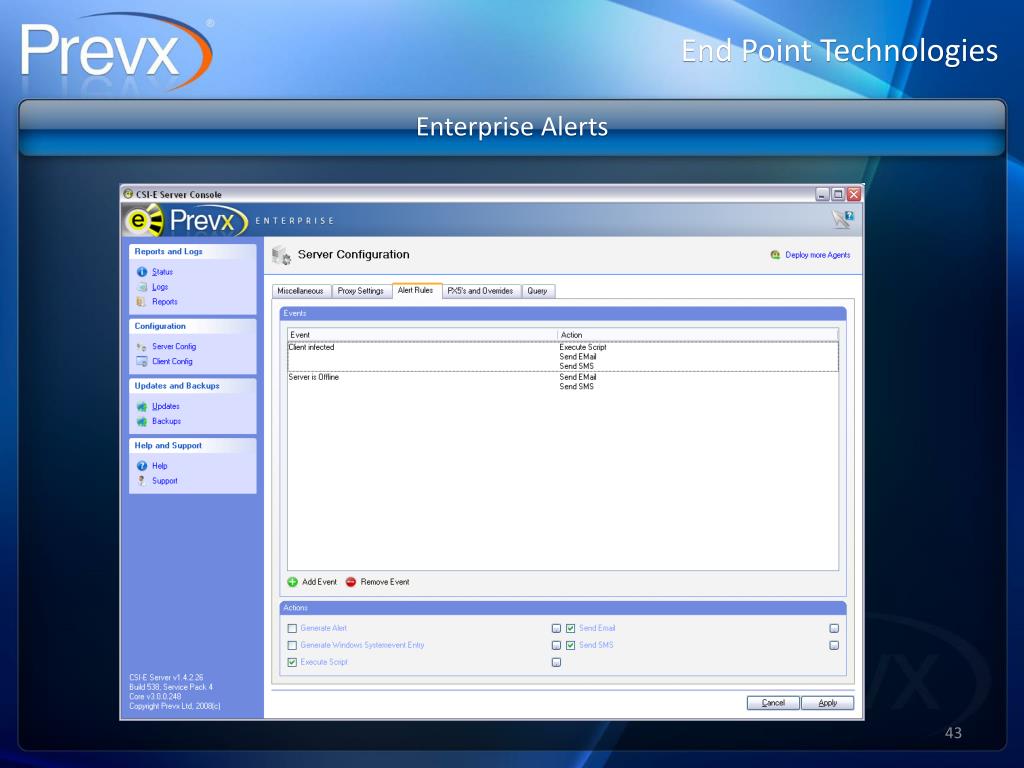Click the Deploy more Agents icon
1024x768 pixels.
coord(775,255)
